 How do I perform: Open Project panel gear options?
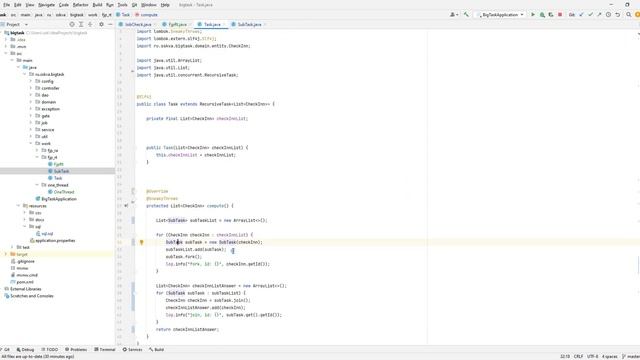101,24
